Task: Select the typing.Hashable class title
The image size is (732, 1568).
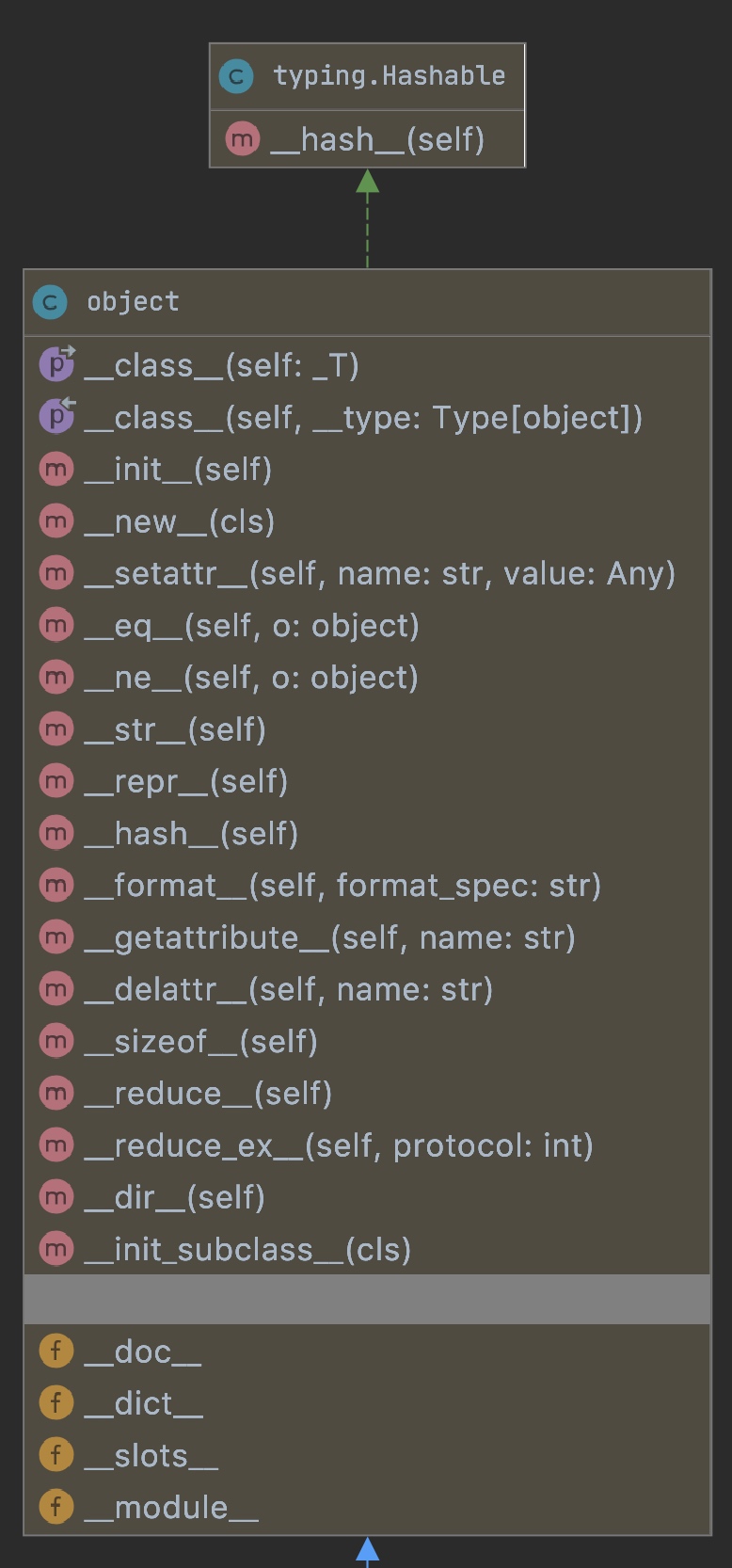Action: pos(389,76)
